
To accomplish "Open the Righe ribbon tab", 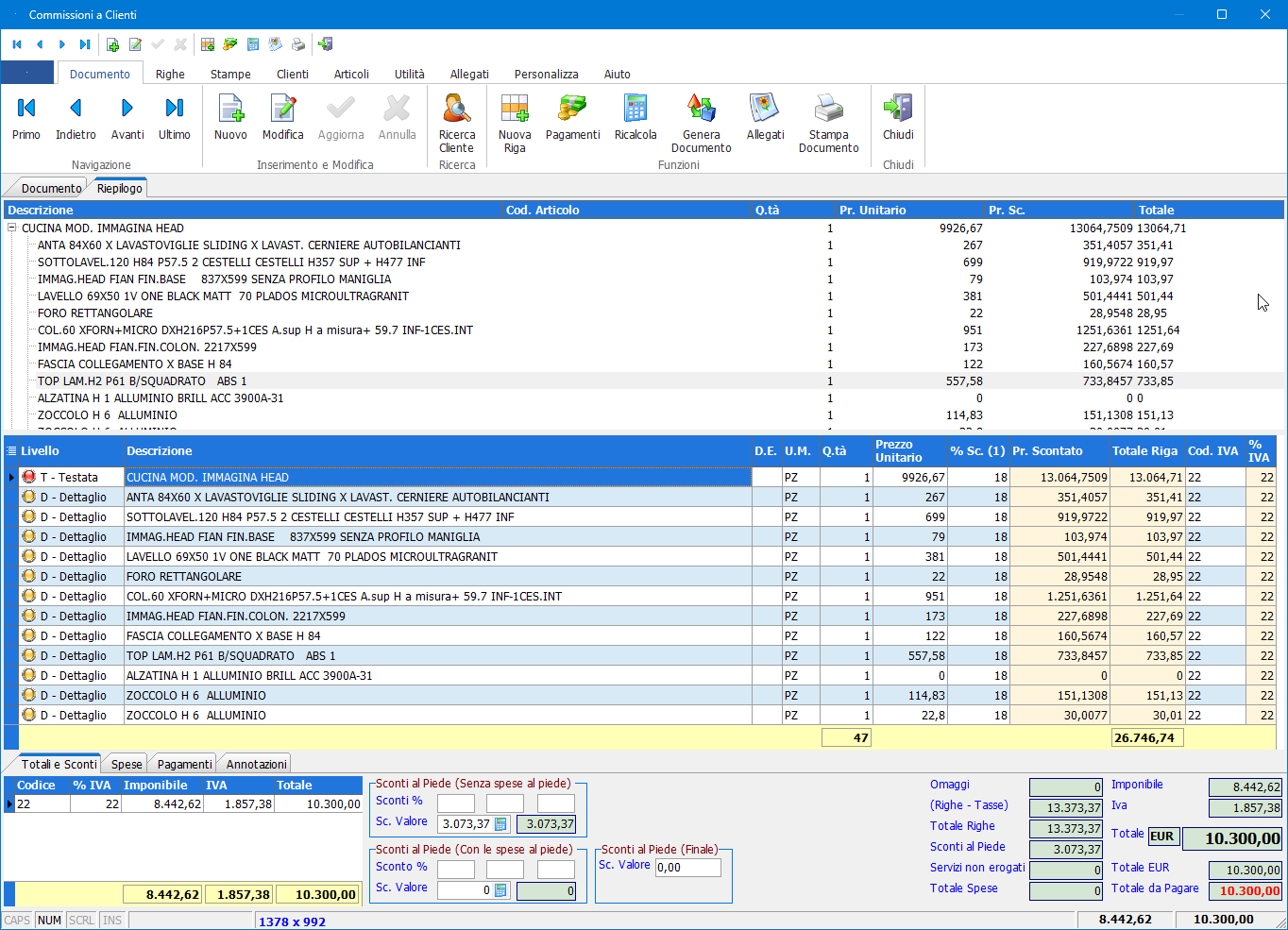I will 170,74.
